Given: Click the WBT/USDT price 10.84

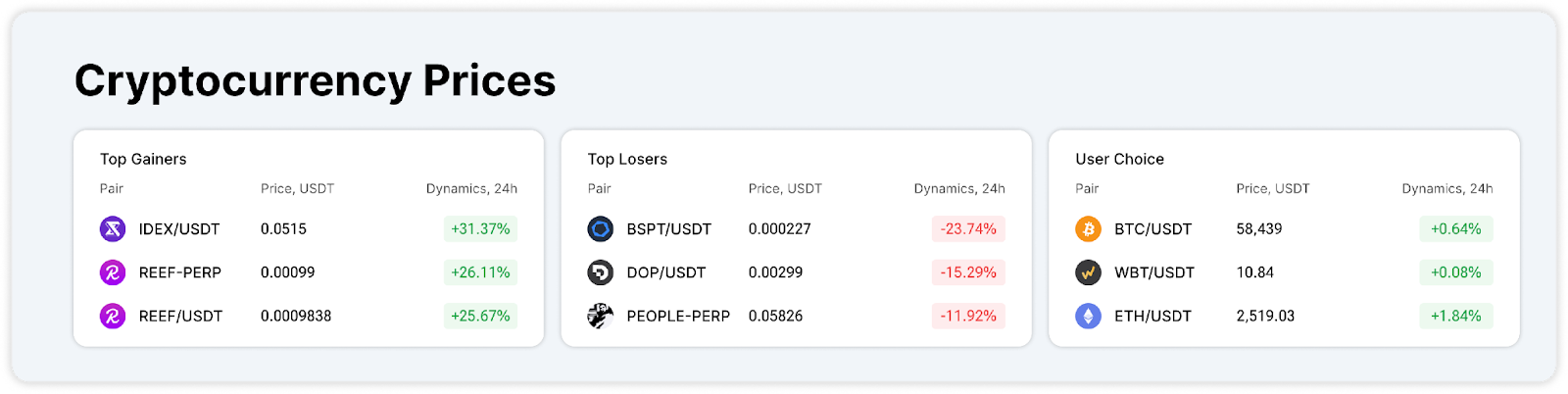Looking at the screenshot, I should pos(1255,272).
